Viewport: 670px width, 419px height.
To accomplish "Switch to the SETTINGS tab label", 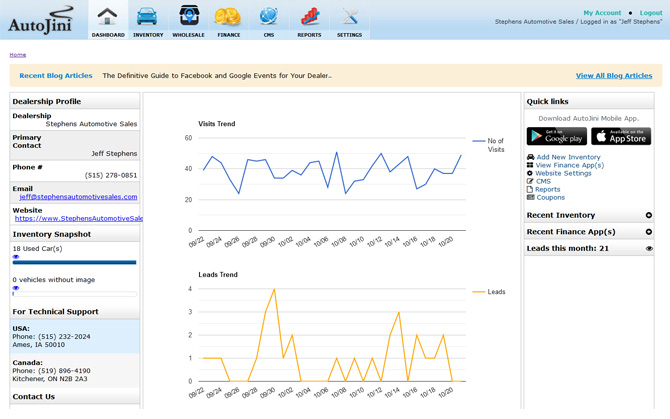I will pyautogui.click(x=350, y=35).
